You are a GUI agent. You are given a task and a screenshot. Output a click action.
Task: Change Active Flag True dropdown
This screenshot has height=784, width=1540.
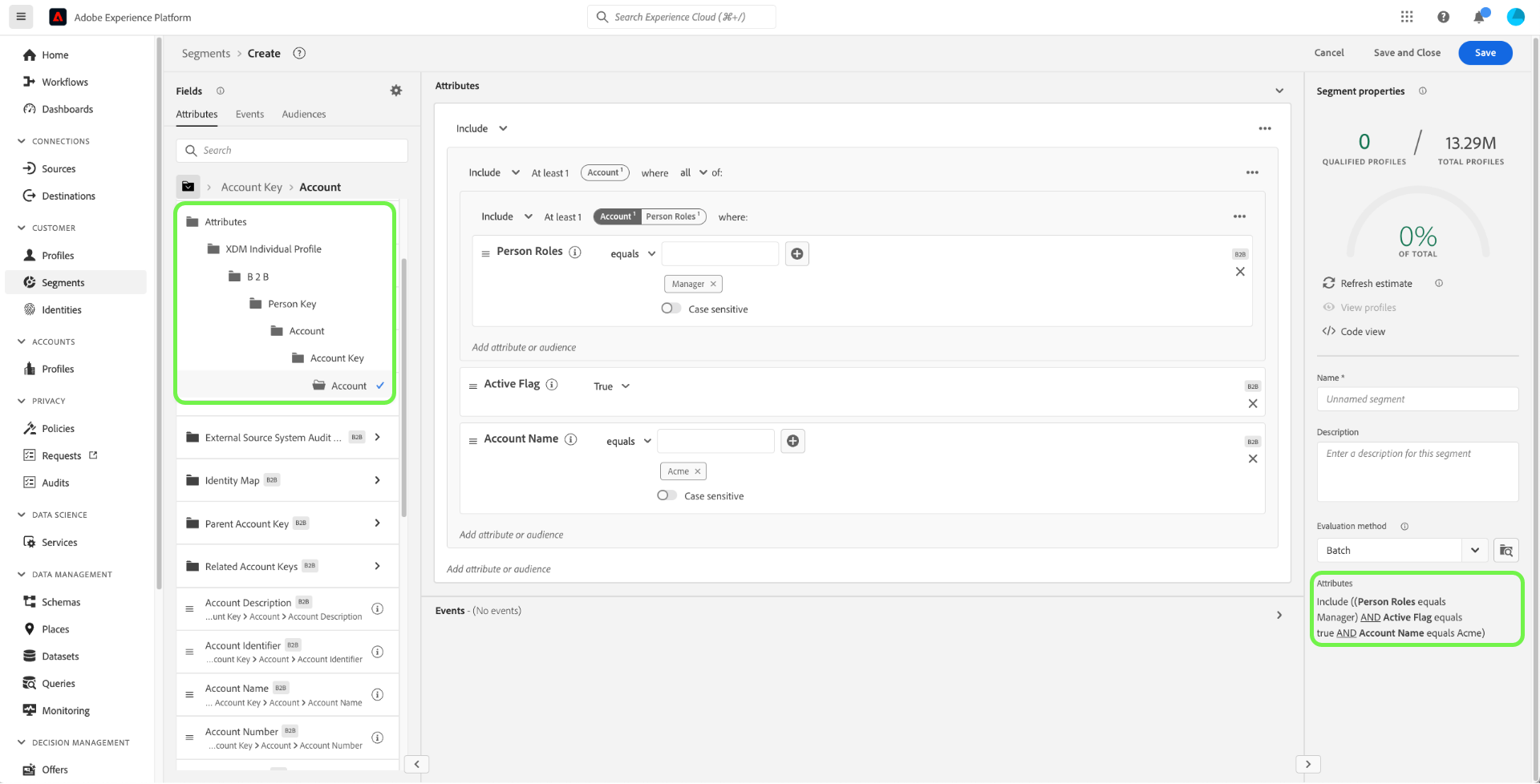(x=611, y=386)
